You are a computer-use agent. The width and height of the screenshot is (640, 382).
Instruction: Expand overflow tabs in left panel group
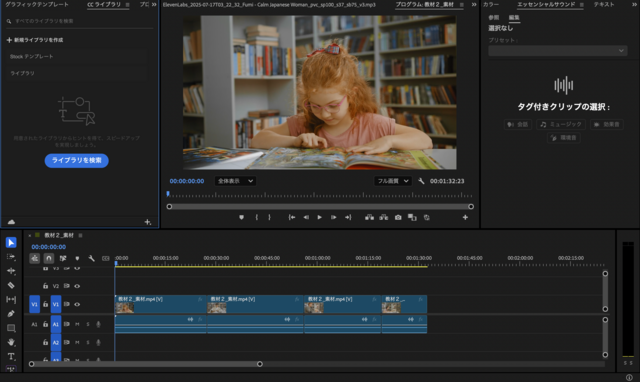click(154, 4)
